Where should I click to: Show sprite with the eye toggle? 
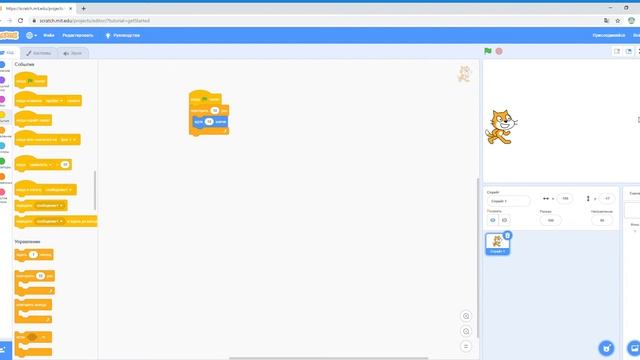click(x=493, y=220)
